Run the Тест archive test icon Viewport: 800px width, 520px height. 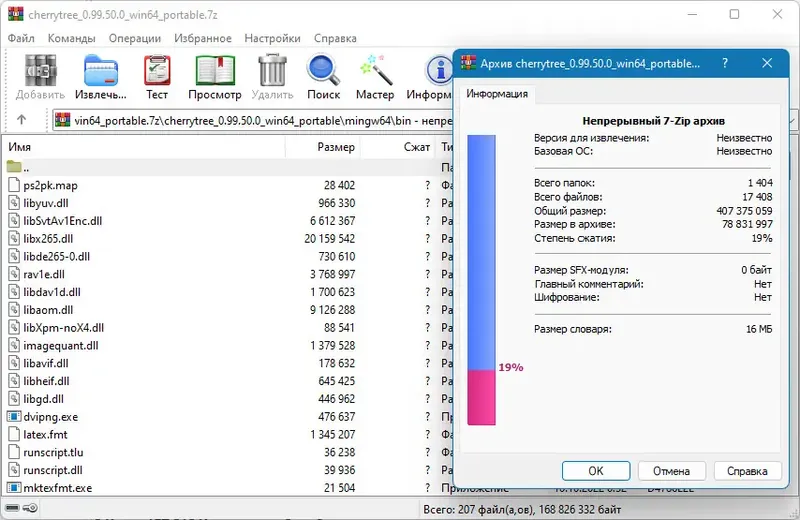[157, 70]
